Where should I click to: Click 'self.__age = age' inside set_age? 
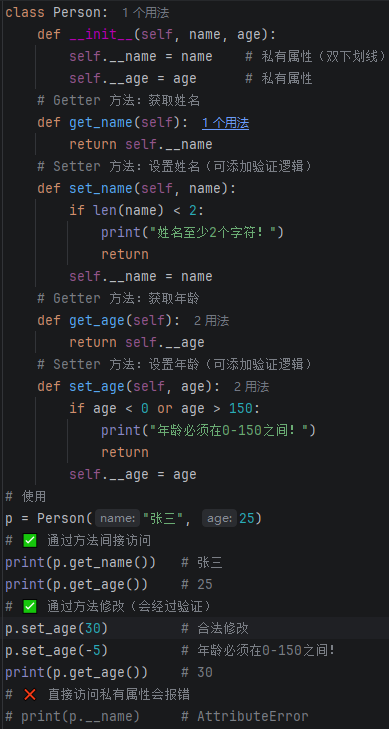(133, 475)
